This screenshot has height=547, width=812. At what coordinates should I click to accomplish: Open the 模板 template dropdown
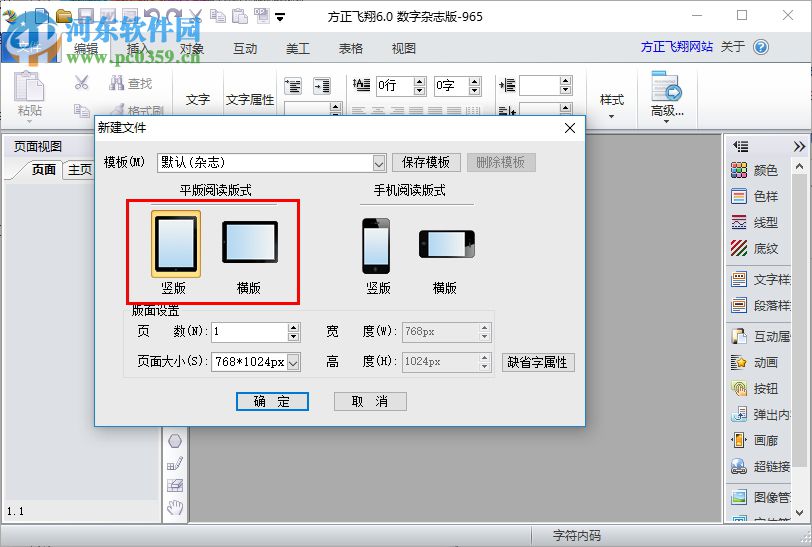(379, 163)
